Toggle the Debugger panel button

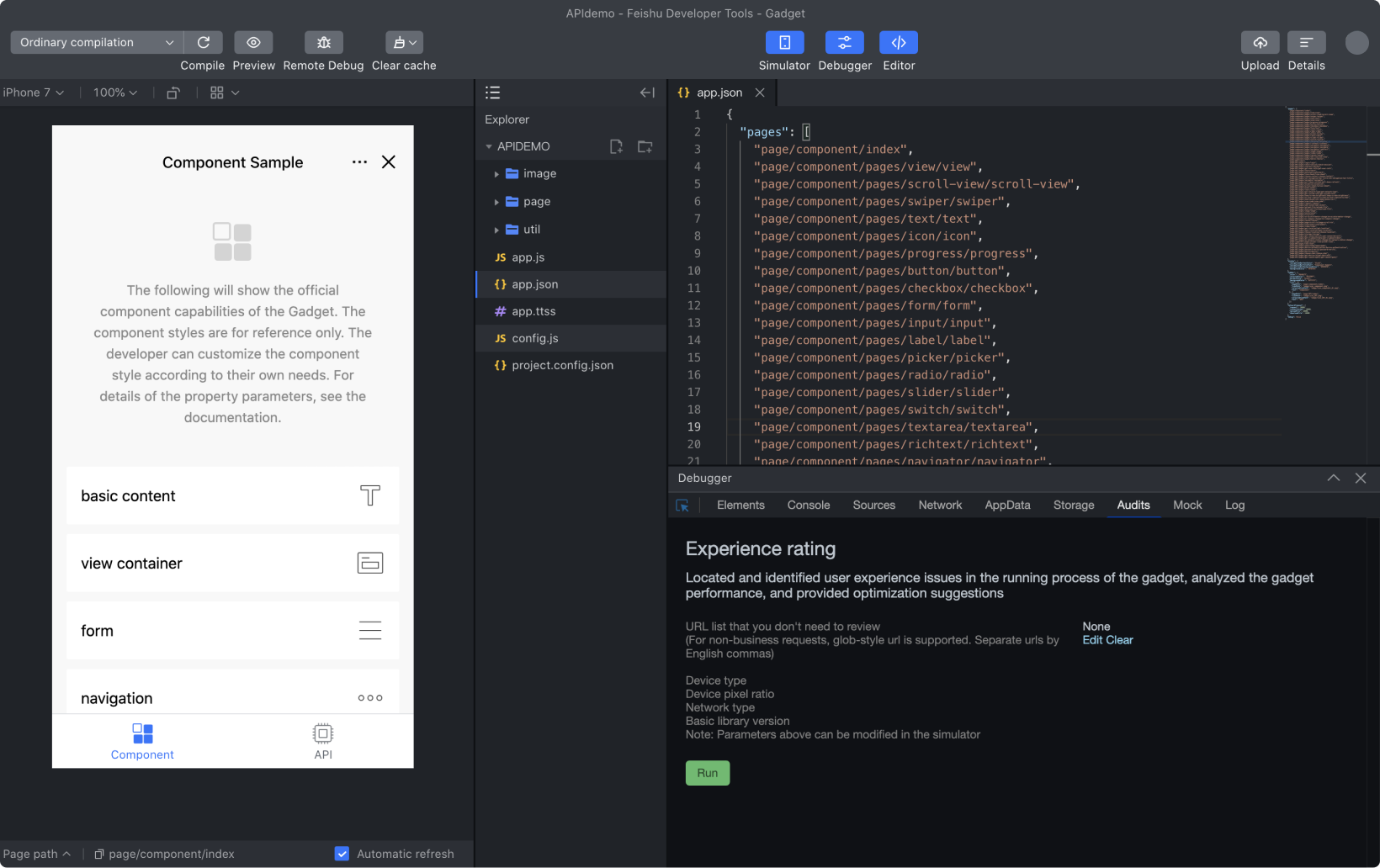click(x=845, y=42)
